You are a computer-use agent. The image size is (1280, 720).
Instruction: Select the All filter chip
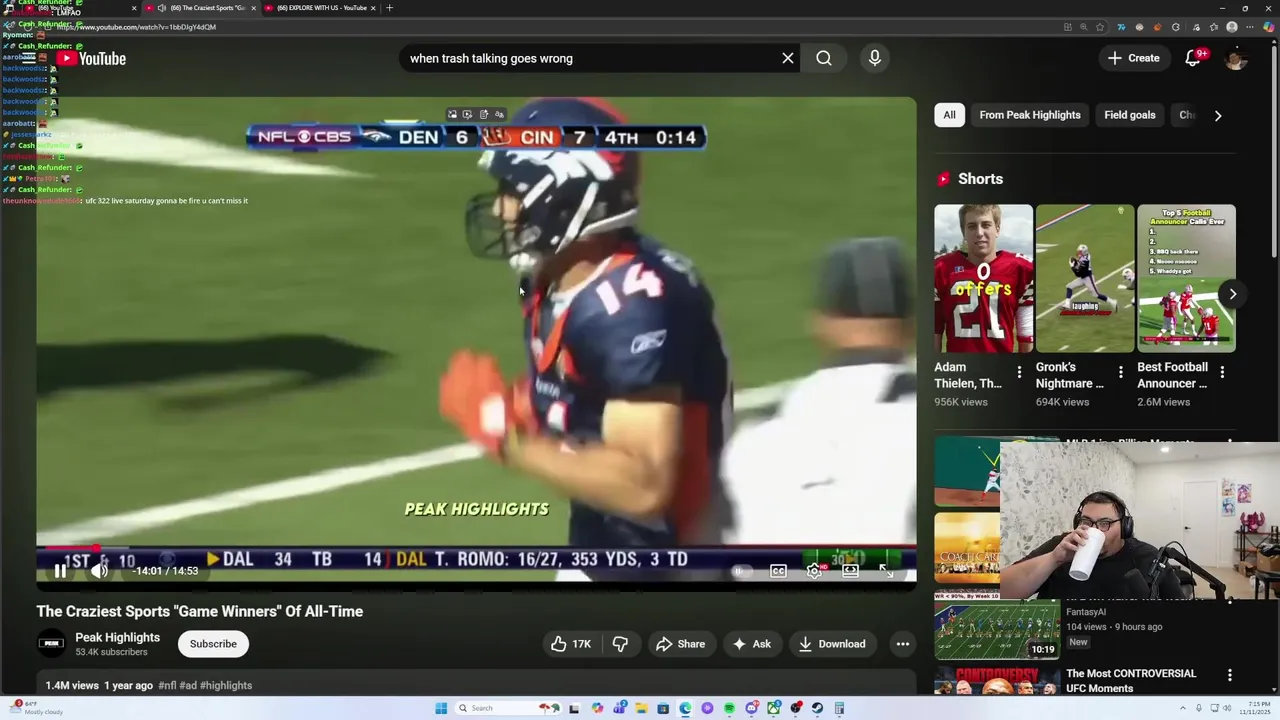click(x=949, y=115)
